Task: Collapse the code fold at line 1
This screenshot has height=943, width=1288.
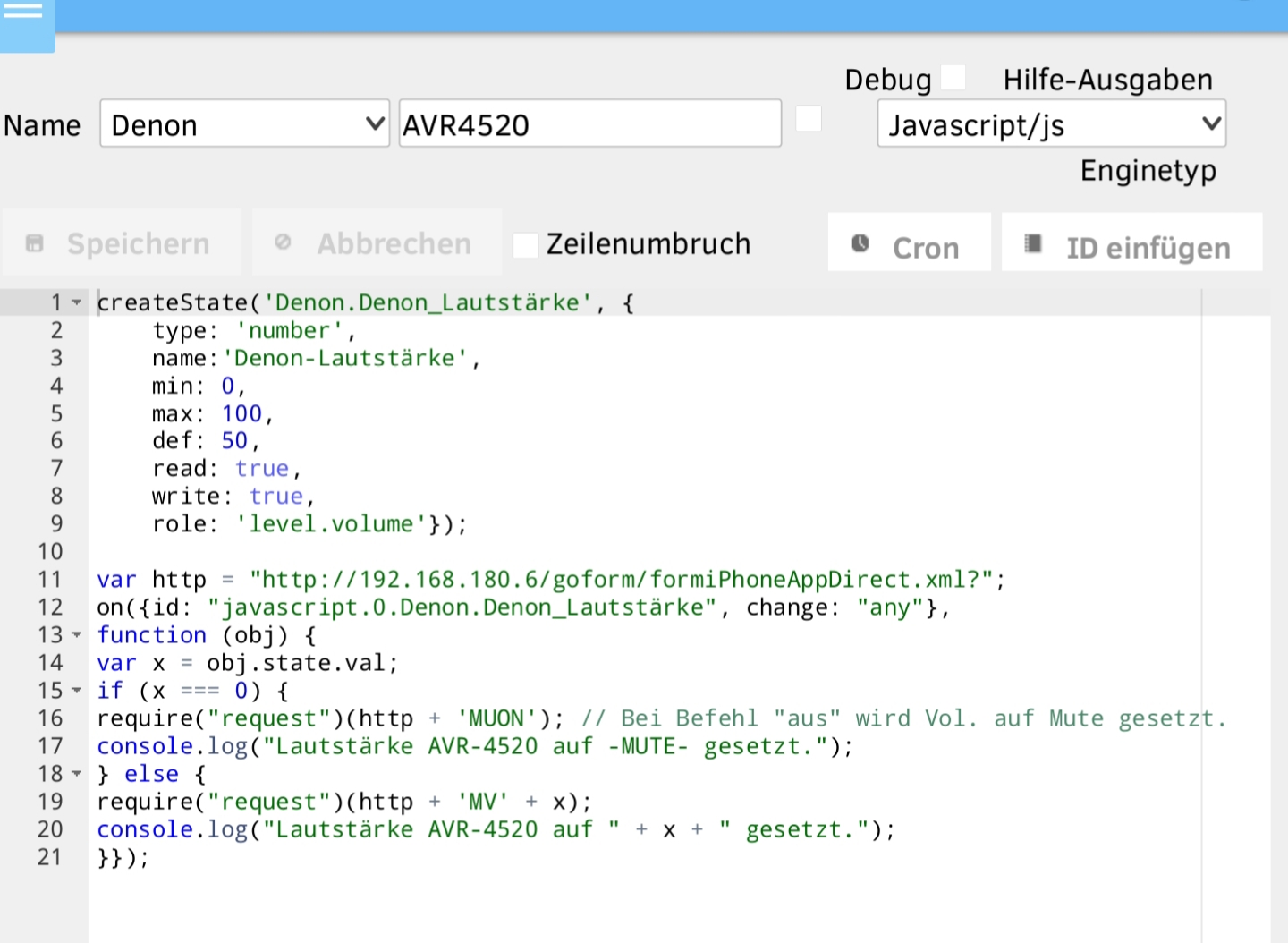Action: point(77,302)
